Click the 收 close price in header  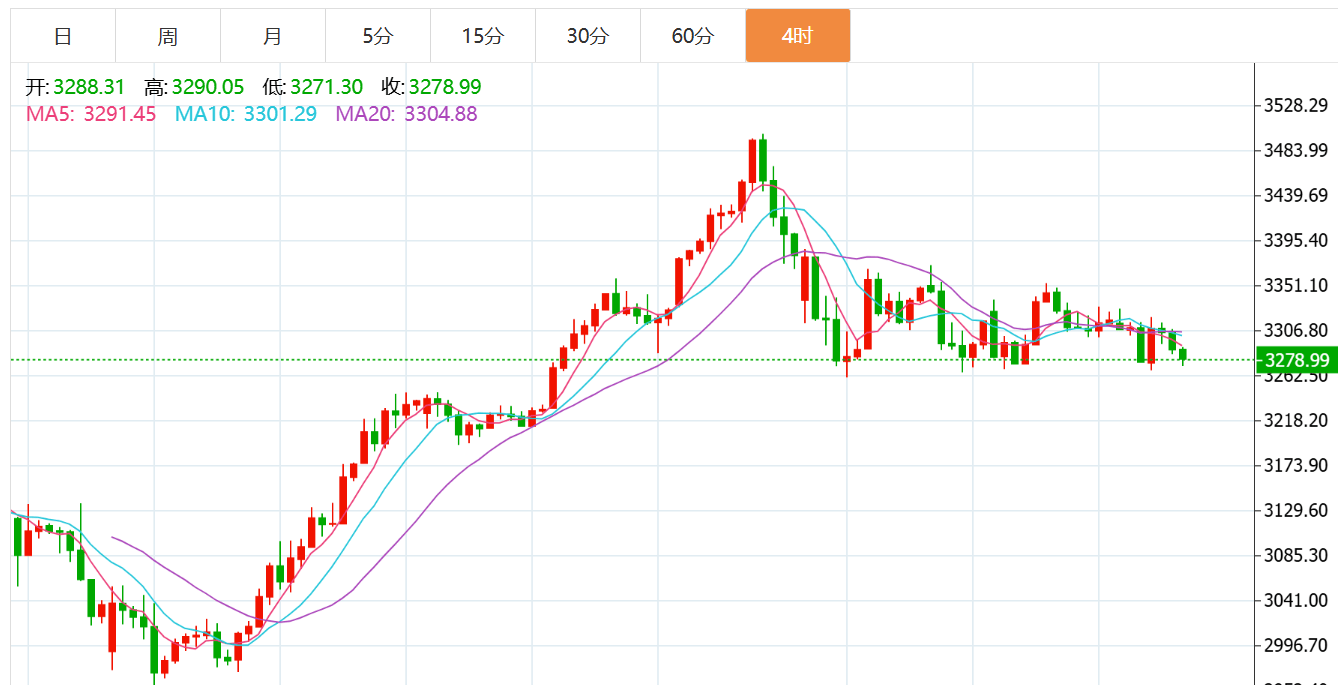442,88
